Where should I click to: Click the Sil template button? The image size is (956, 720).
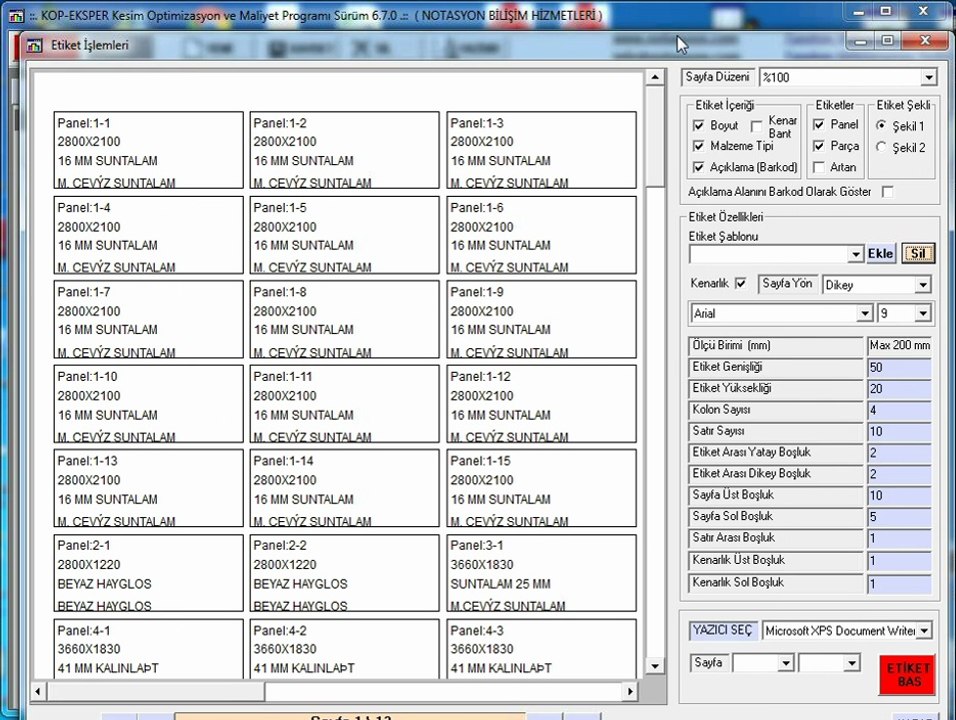click(918, 254)
